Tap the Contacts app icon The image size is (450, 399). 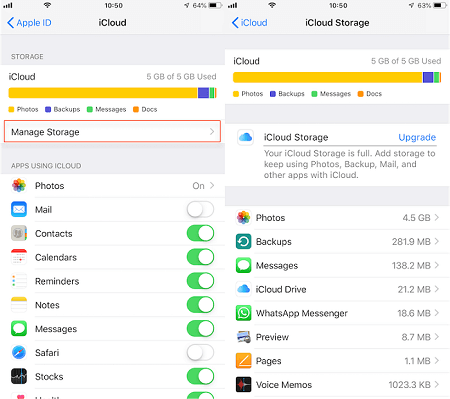pyautogui.click(x=19, y=233)
